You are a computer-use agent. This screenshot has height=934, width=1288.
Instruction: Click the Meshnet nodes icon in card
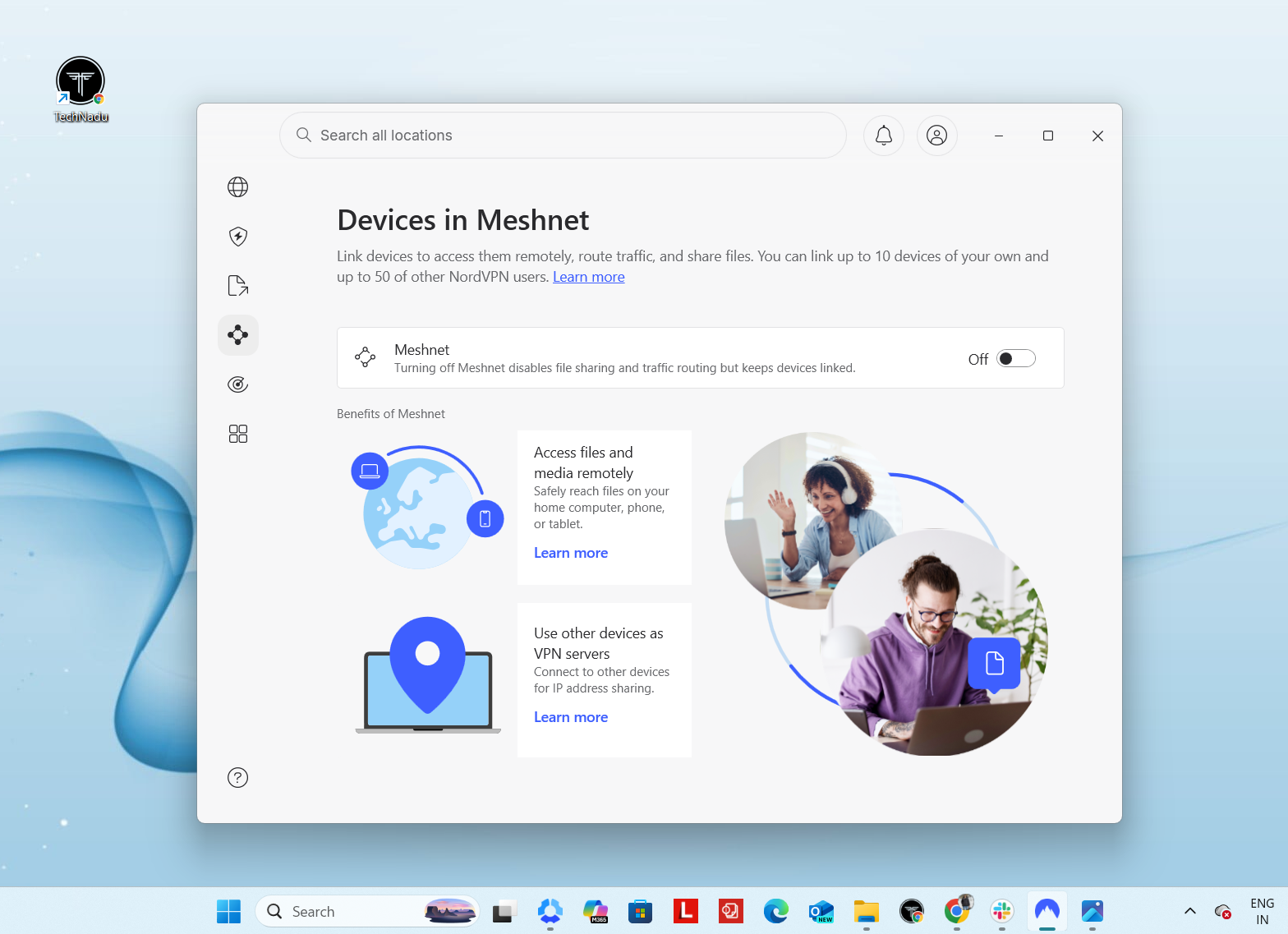tap(366, 357)
